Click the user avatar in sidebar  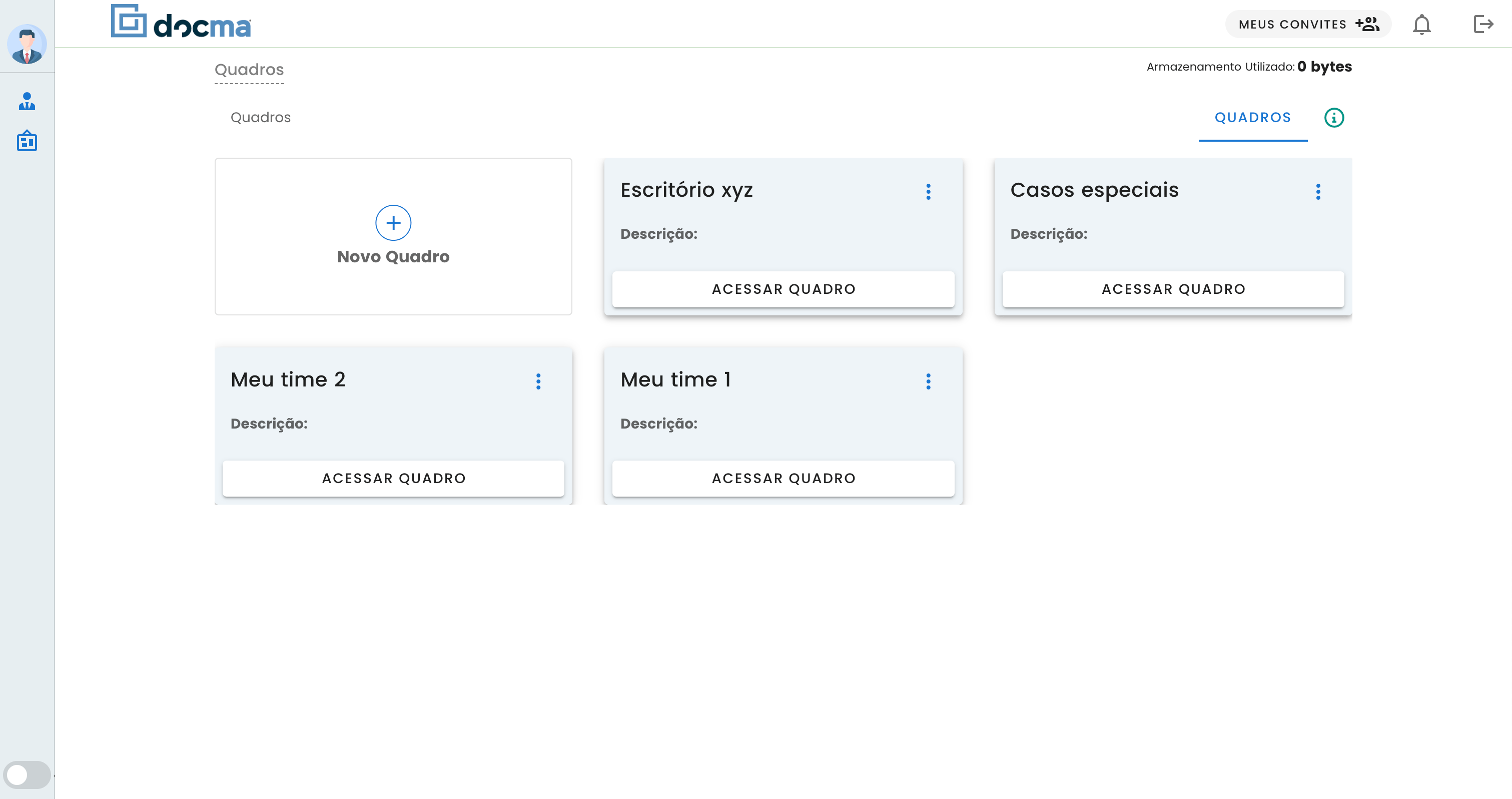[27, 45]
